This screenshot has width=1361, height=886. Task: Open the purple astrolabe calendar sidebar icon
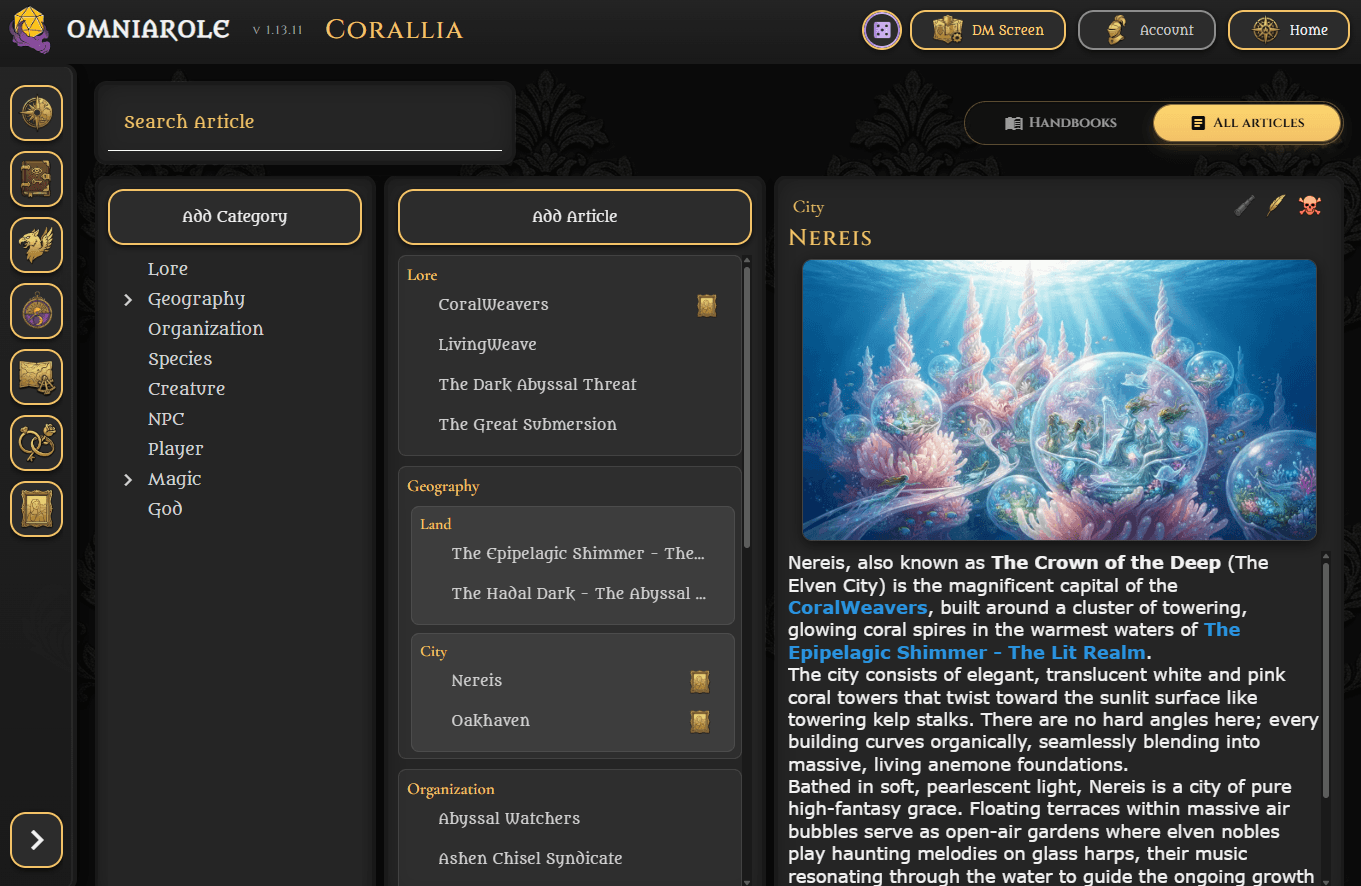(37, 311)
